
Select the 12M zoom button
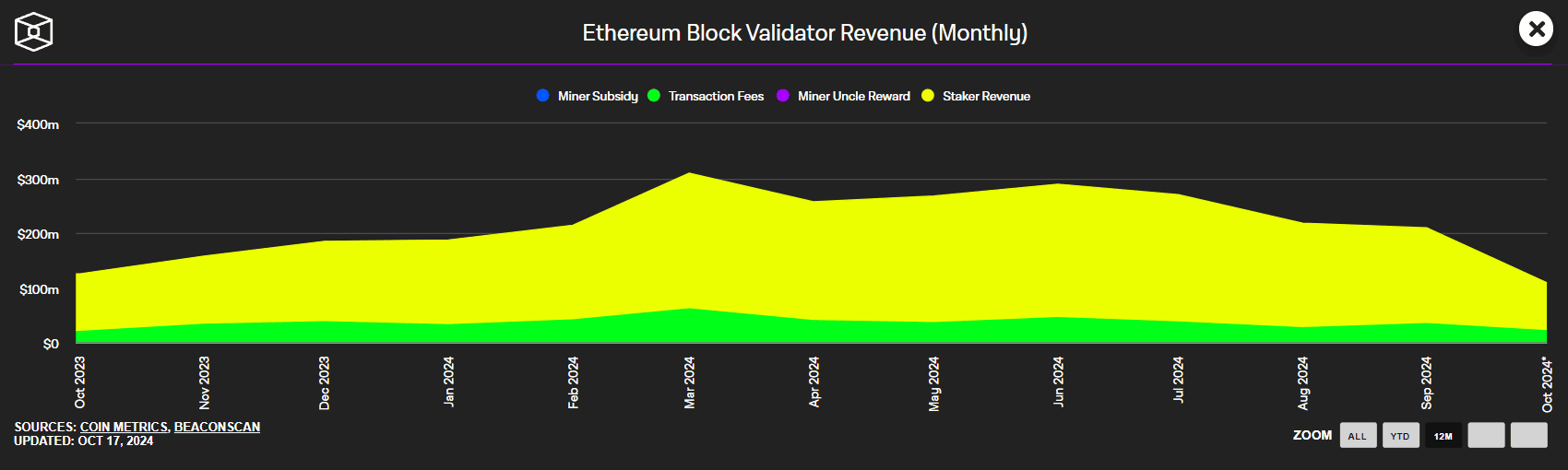[x=1443, y=436]
